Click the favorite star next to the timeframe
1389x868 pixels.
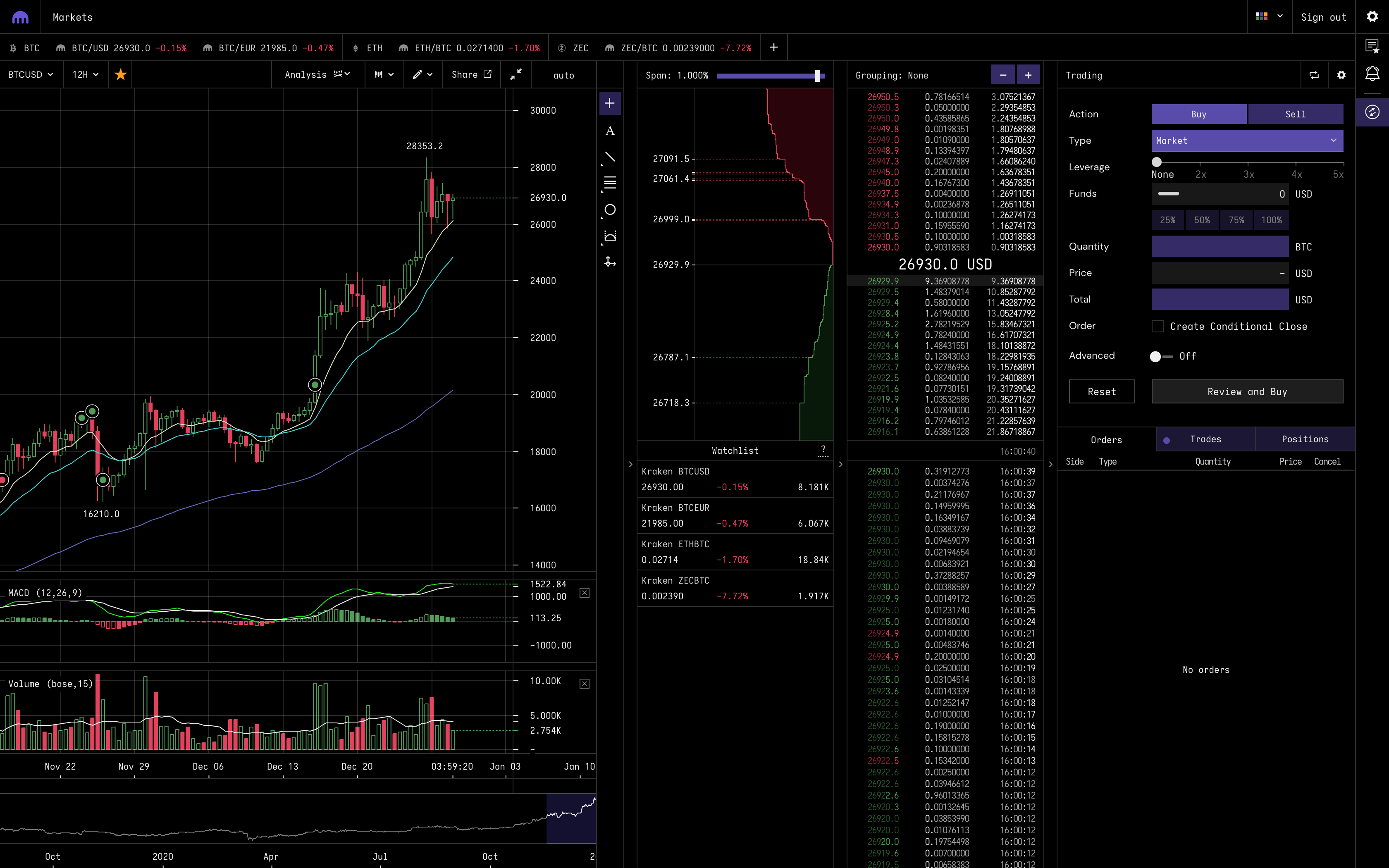(121, 74)
